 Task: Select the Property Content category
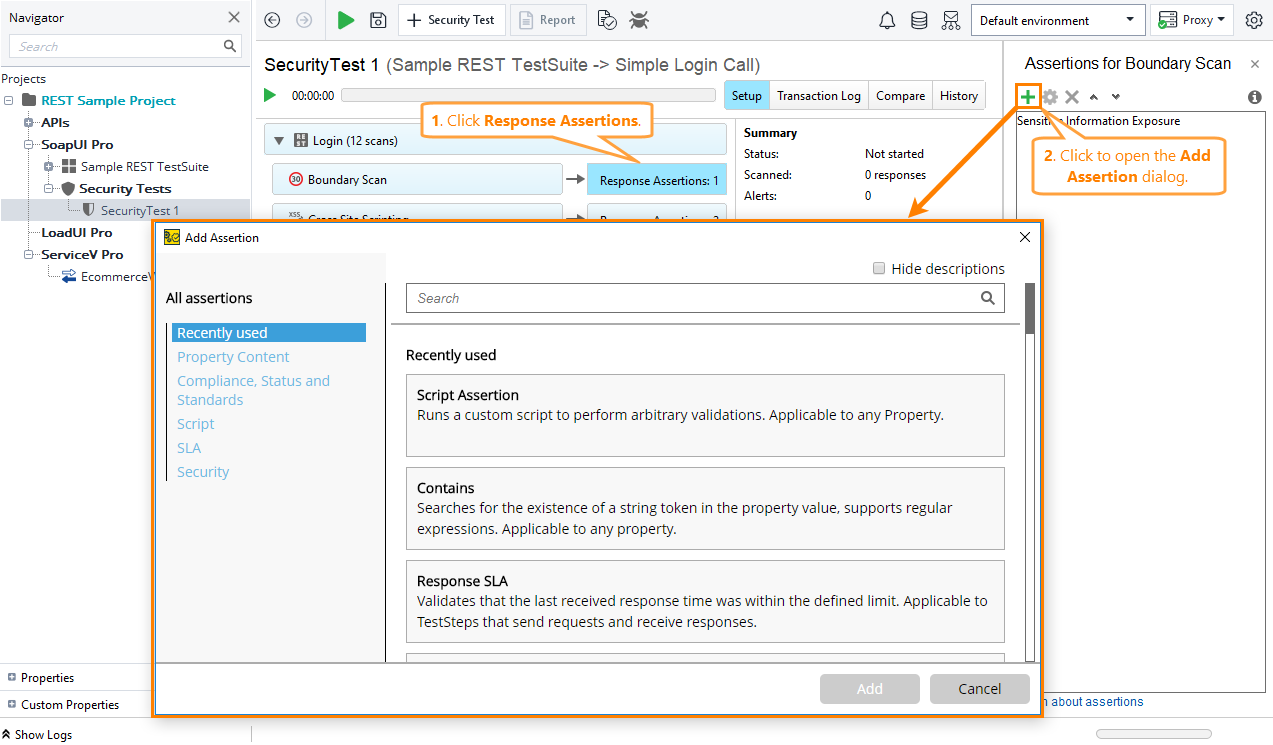tap(233, 357)
